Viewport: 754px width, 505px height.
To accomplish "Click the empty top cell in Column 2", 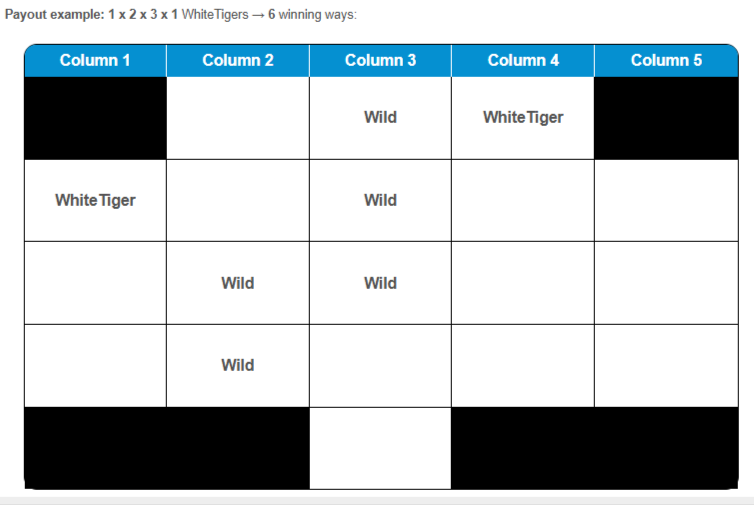I will click(x=238, y=118).
